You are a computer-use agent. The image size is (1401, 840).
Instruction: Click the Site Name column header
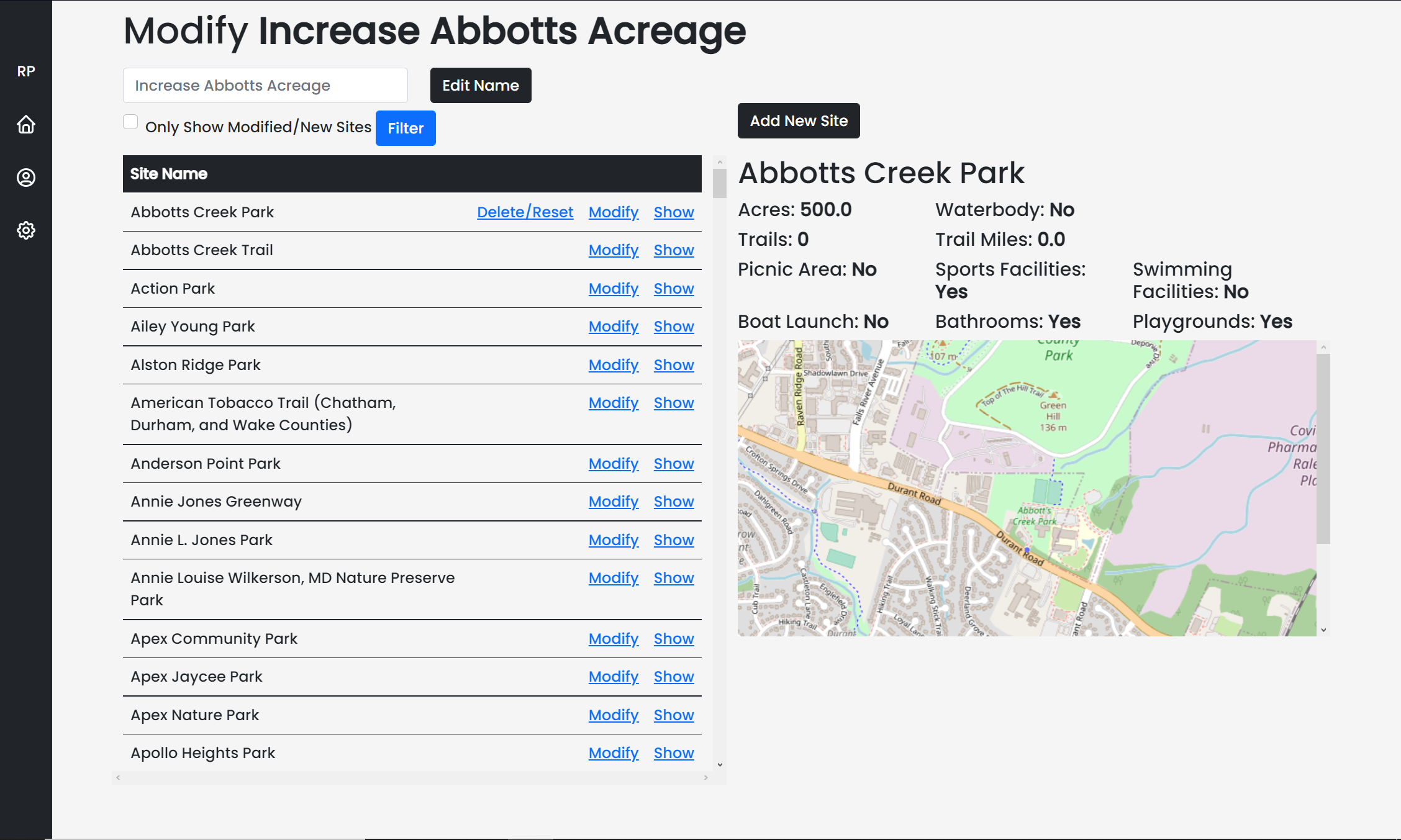point(169,174)
